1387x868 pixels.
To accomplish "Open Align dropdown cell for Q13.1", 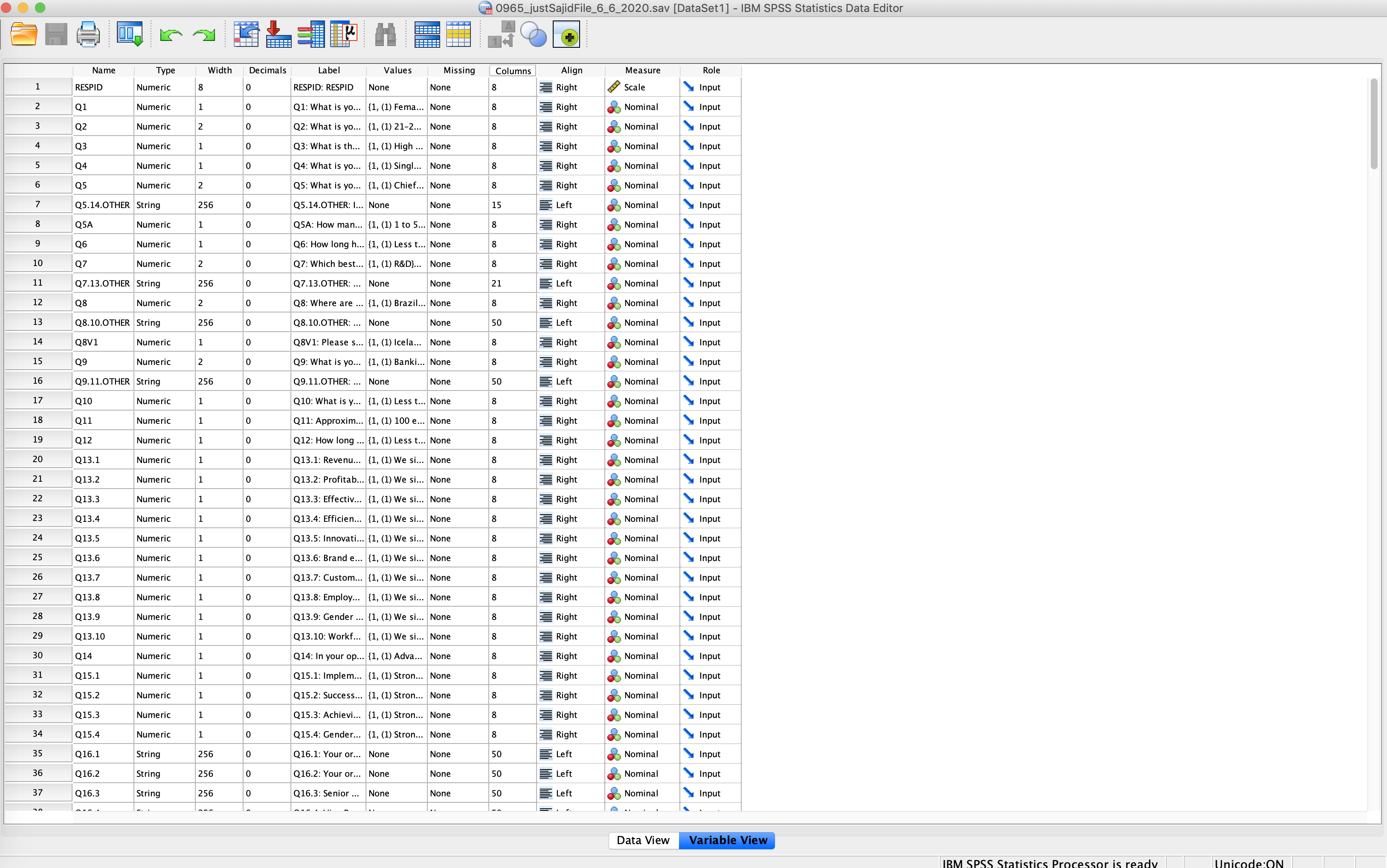I will (571, 460).
